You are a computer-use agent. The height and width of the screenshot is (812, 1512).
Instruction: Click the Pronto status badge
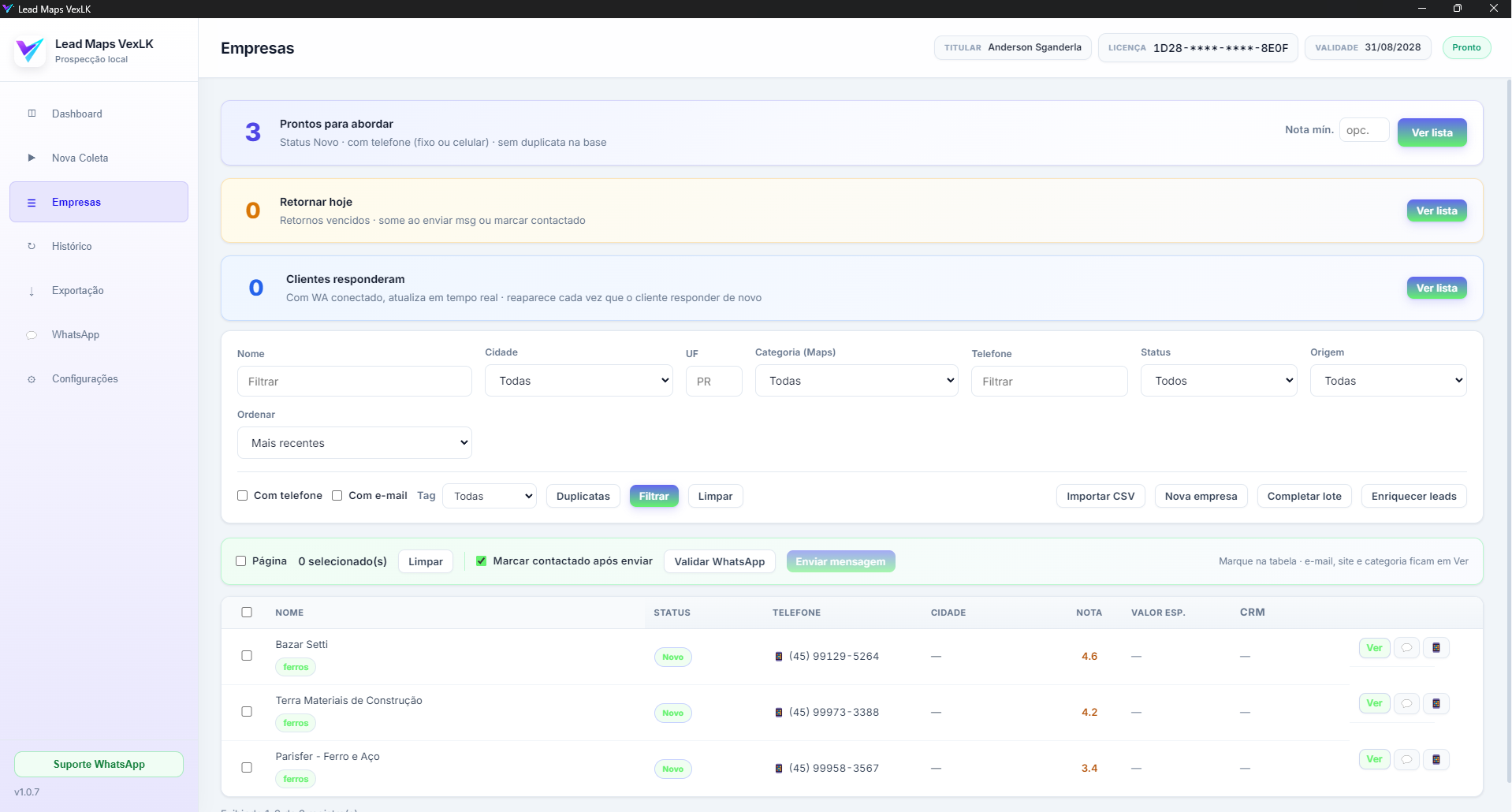[x=1466, y=47]
